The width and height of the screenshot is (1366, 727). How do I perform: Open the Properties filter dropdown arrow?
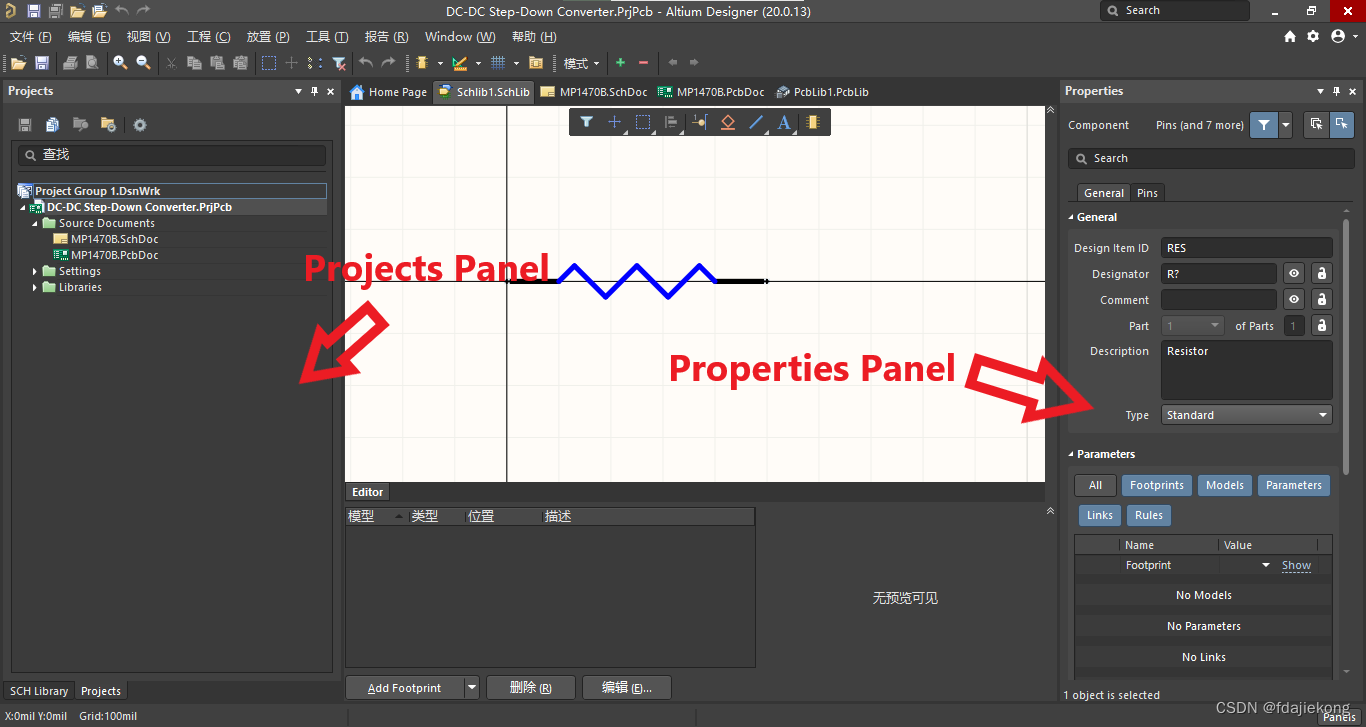(1285, 125)
